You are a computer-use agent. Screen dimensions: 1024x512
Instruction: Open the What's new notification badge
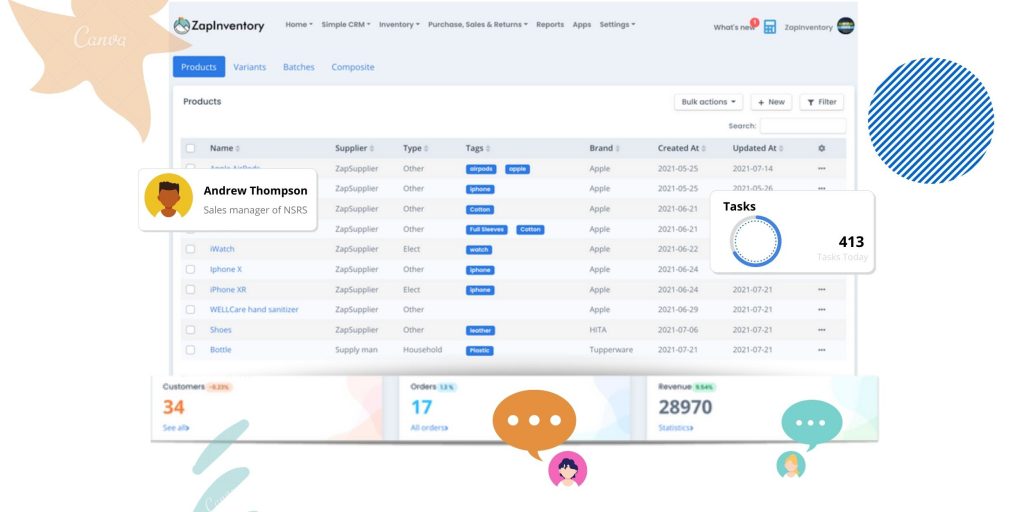click(754, 22)
